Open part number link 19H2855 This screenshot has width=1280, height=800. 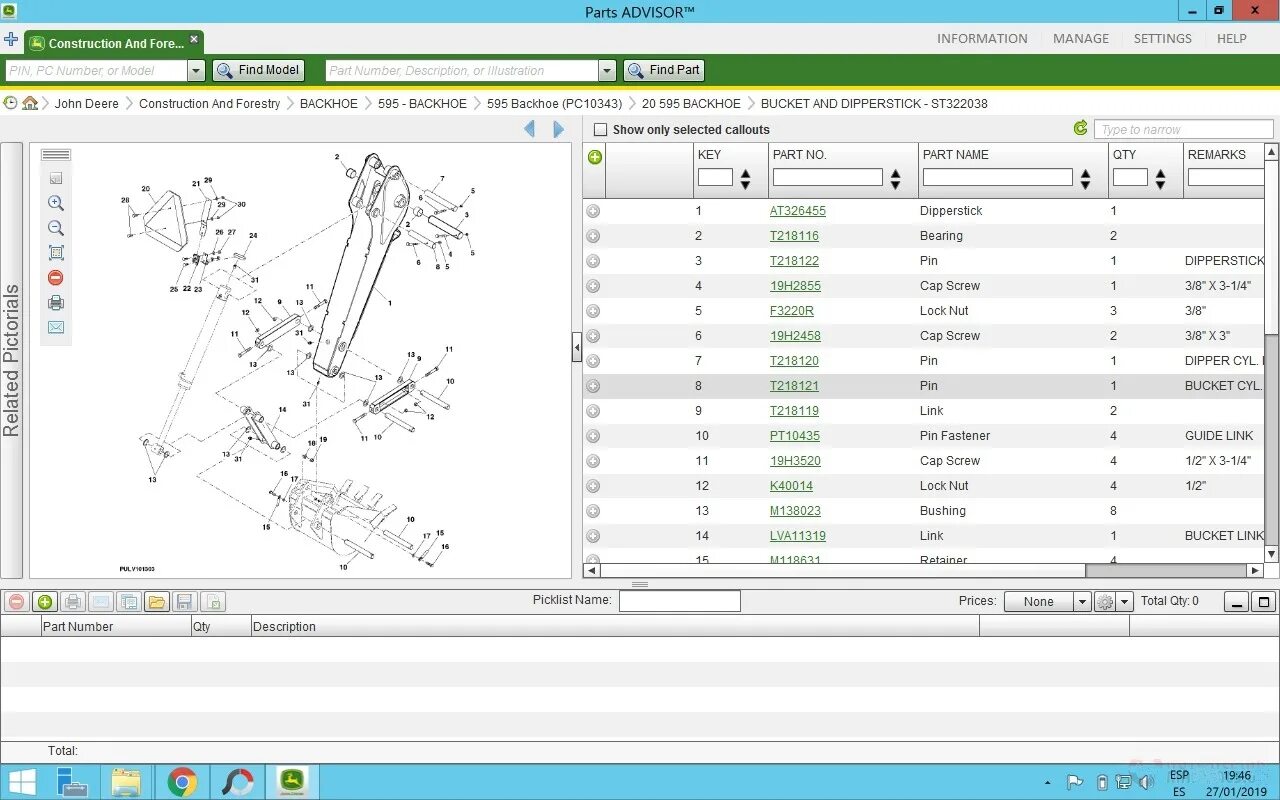pos(795,286)
